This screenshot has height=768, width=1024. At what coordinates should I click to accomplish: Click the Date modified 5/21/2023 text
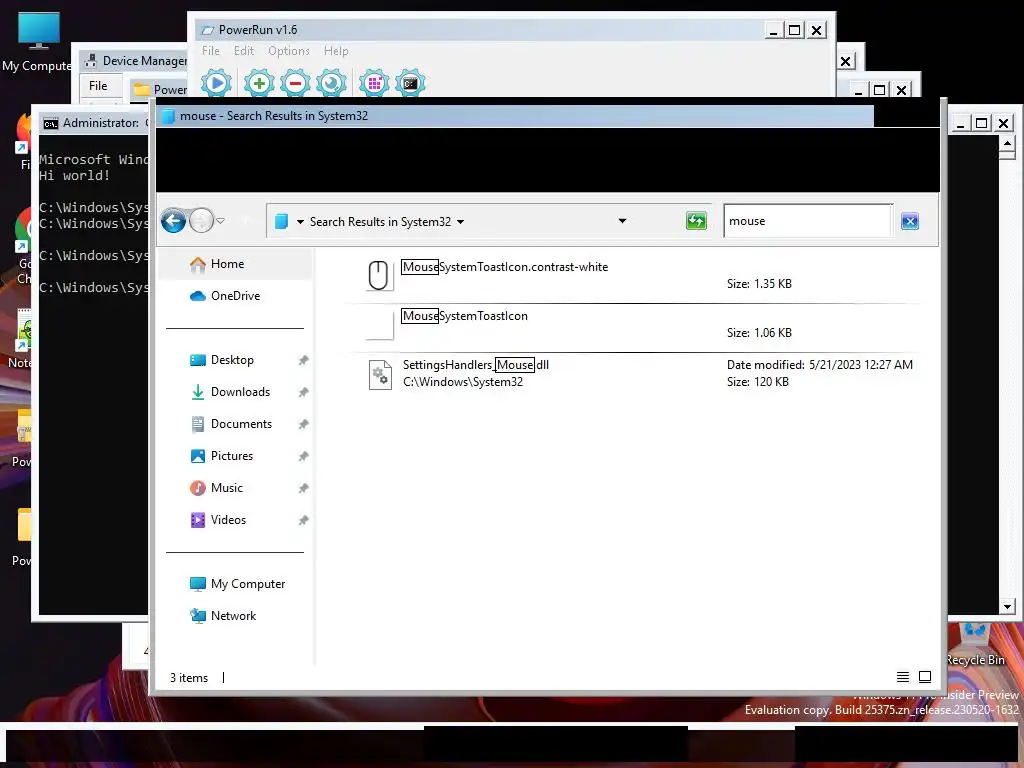tap(820, 365)
